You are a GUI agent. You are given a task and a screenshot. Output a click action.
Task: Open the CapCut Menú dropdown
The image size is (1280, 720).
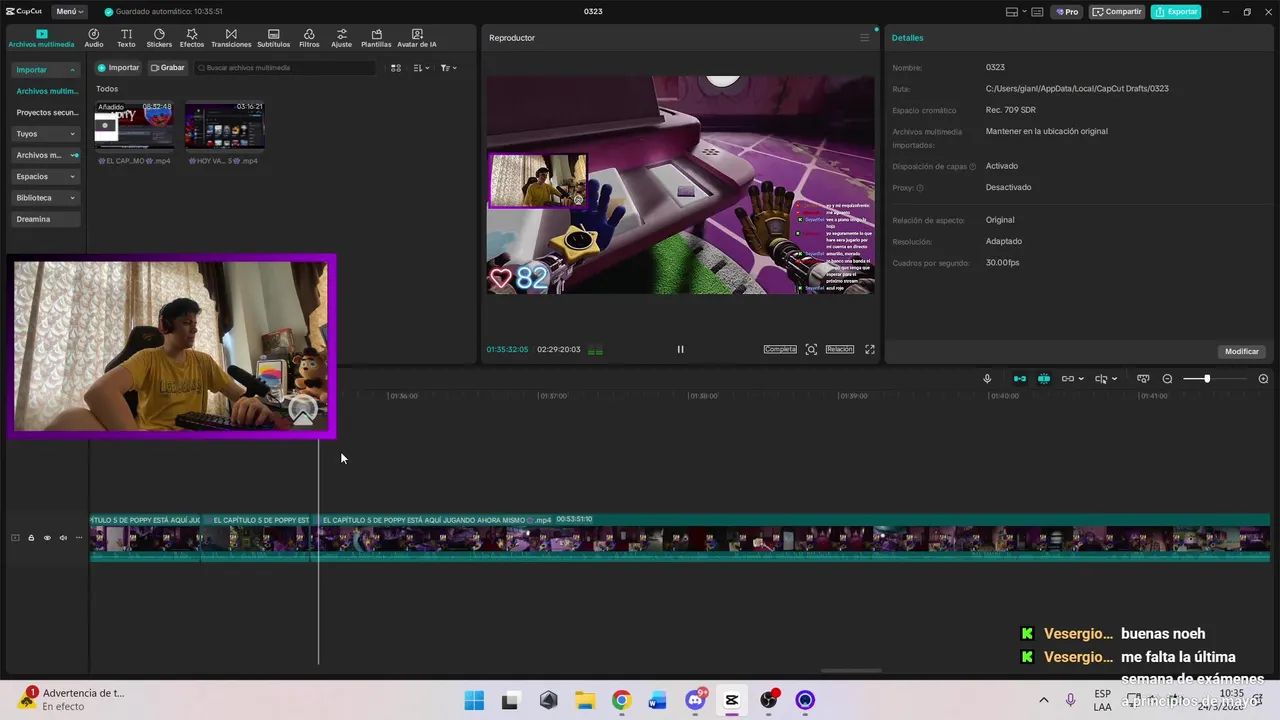click(69, 12)
